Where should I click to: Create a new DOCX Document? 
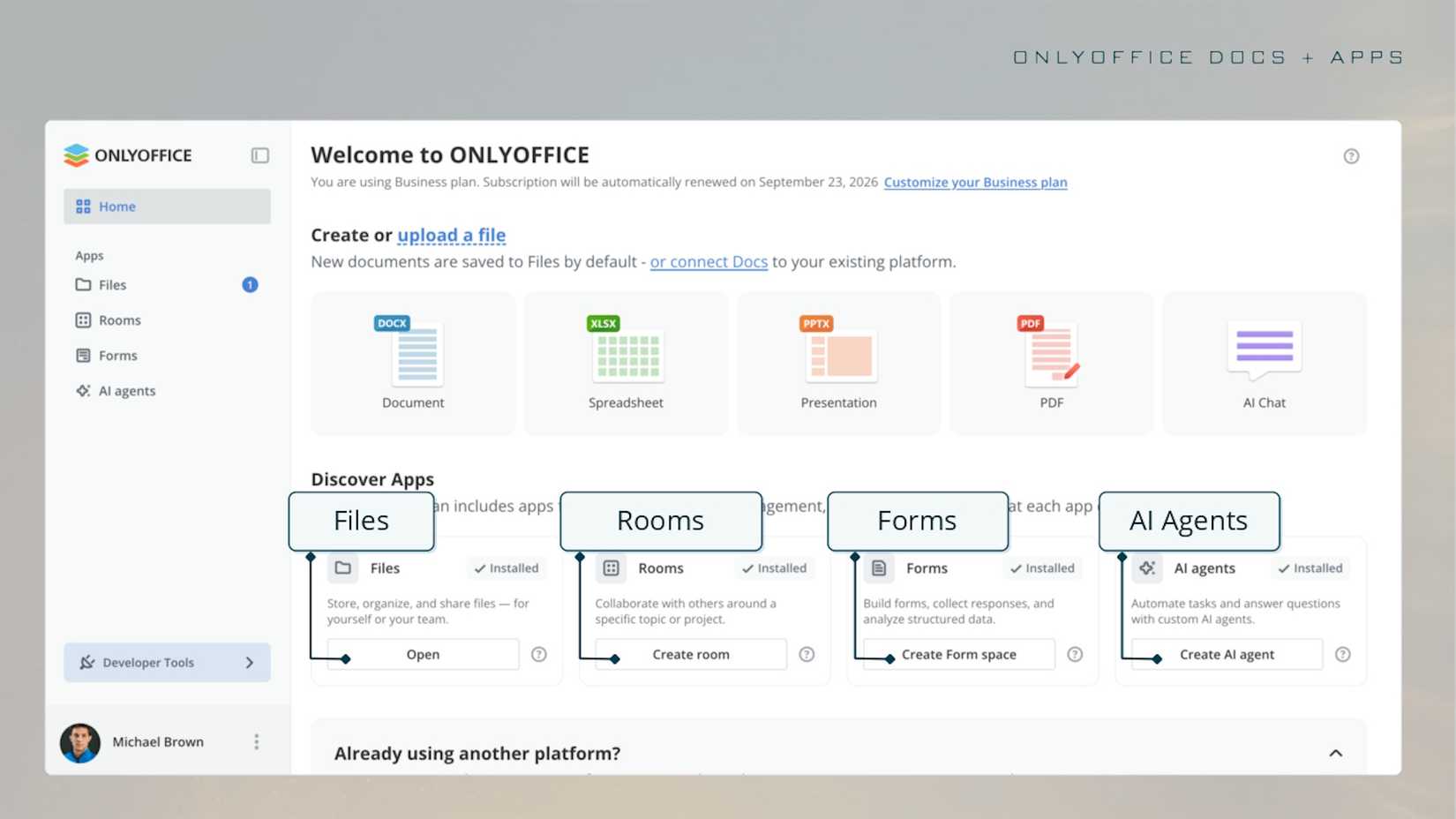click(x=413, y=364)
